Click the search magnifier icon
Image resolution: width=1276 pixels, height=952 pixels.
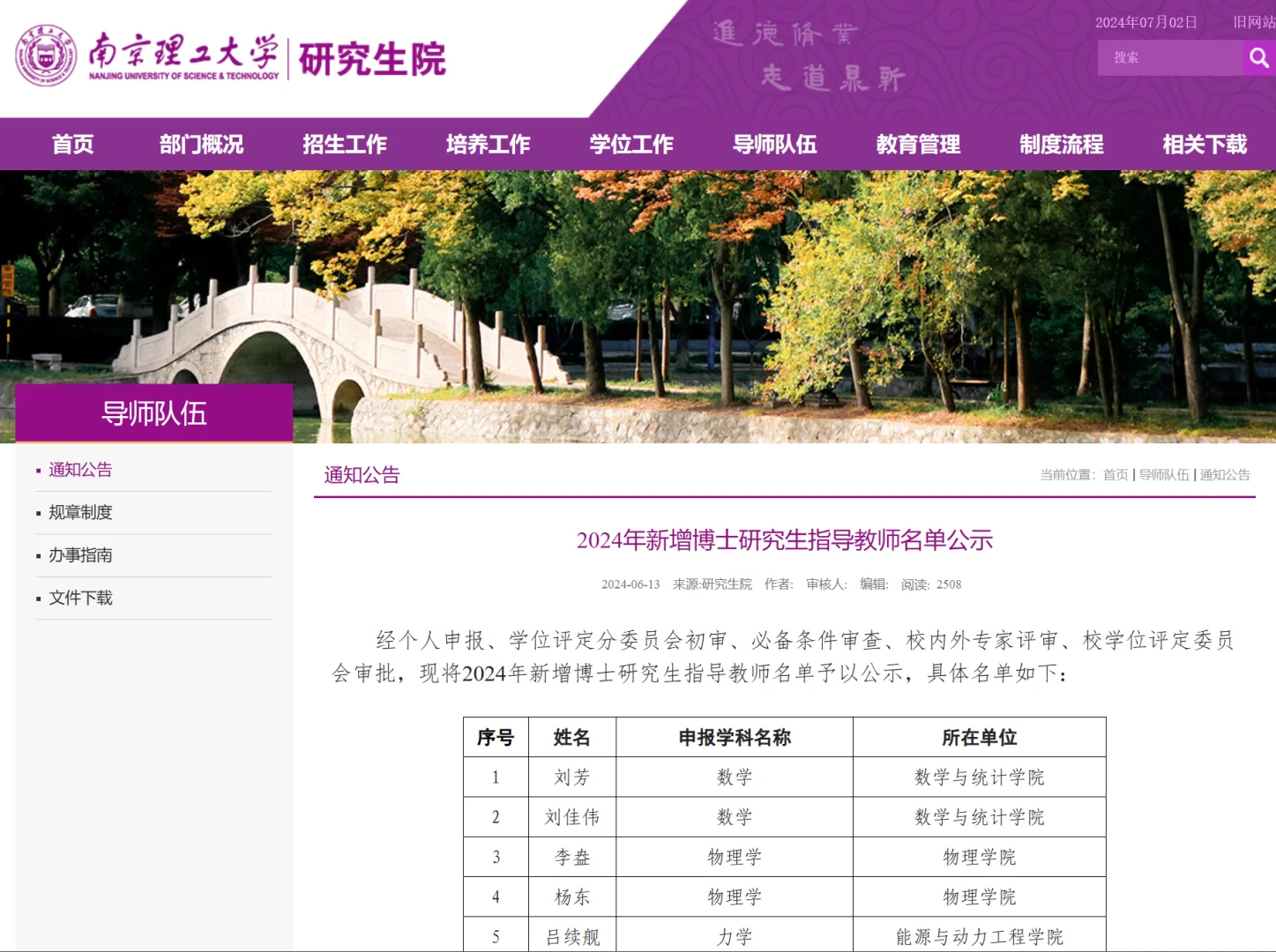click(1258, 58)
